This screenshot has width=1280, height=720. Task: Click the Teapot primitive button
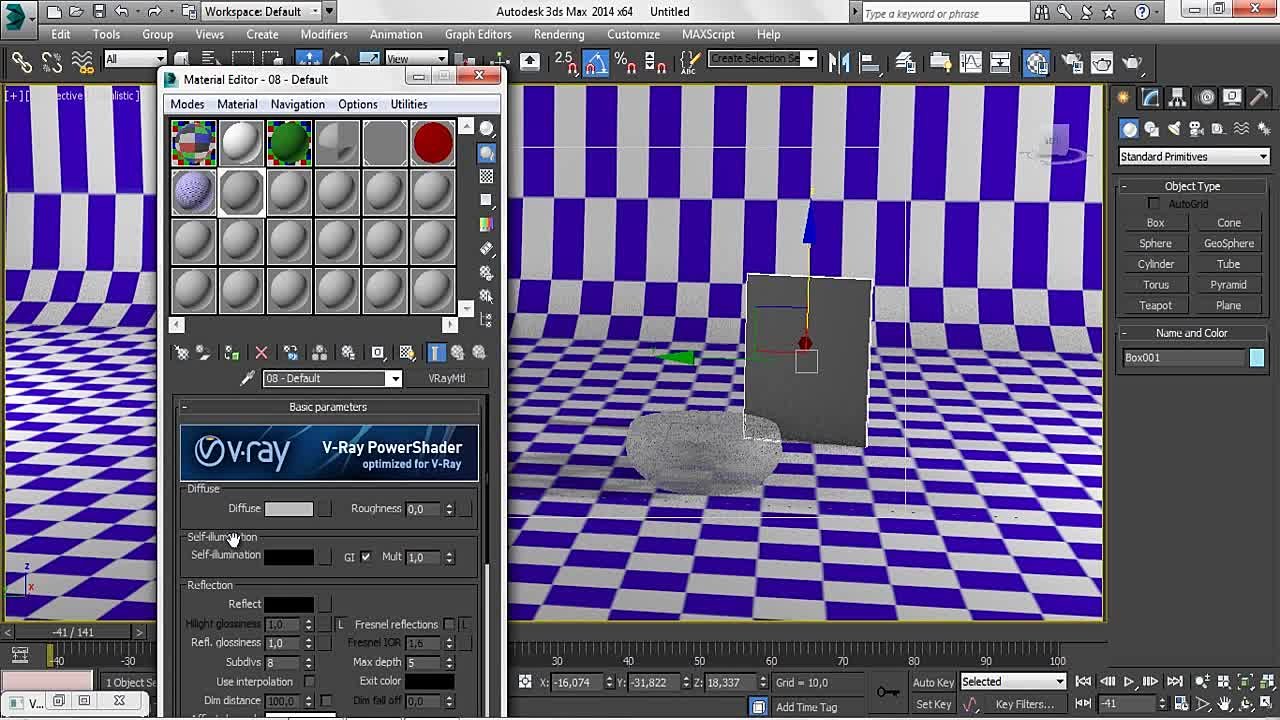[1155, 306]
